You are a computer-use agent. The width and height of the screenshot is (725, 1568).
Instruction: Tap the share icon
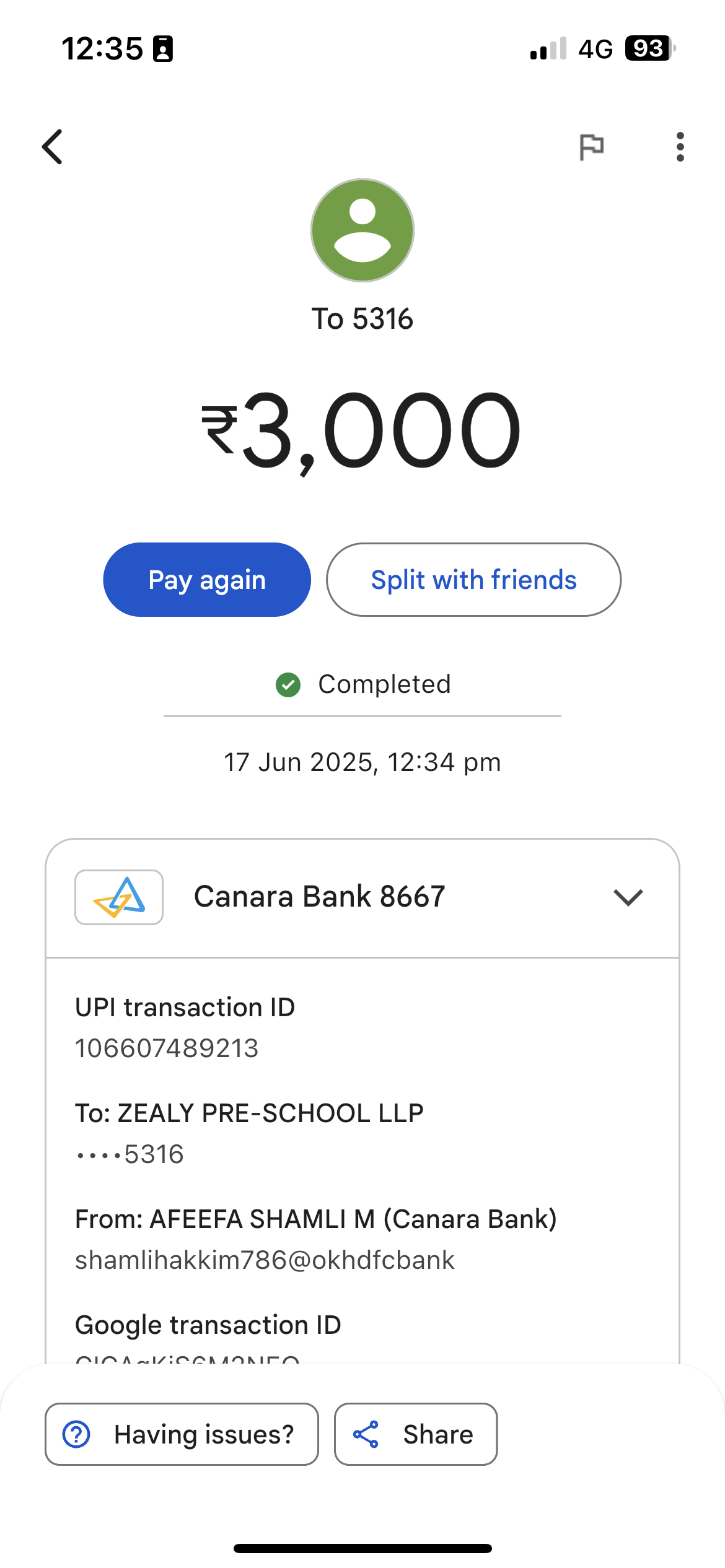[x=366, y=1434]
